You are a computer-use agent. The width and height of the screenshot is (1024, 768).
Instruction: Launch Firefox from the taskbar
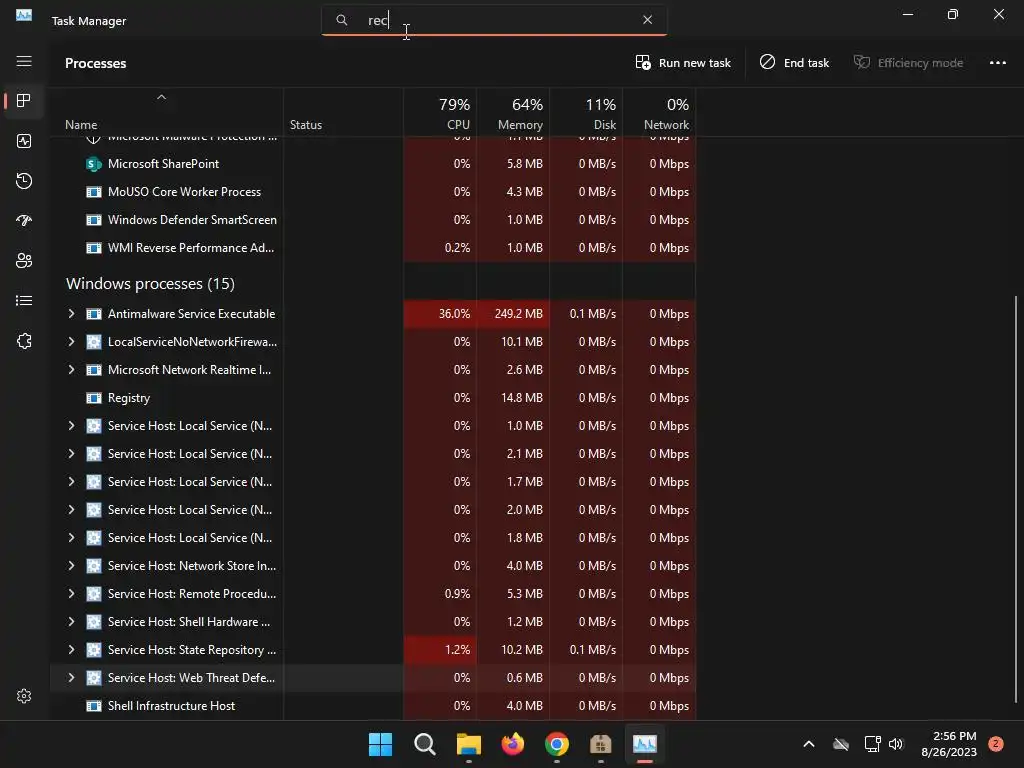(x=513, y=744)
